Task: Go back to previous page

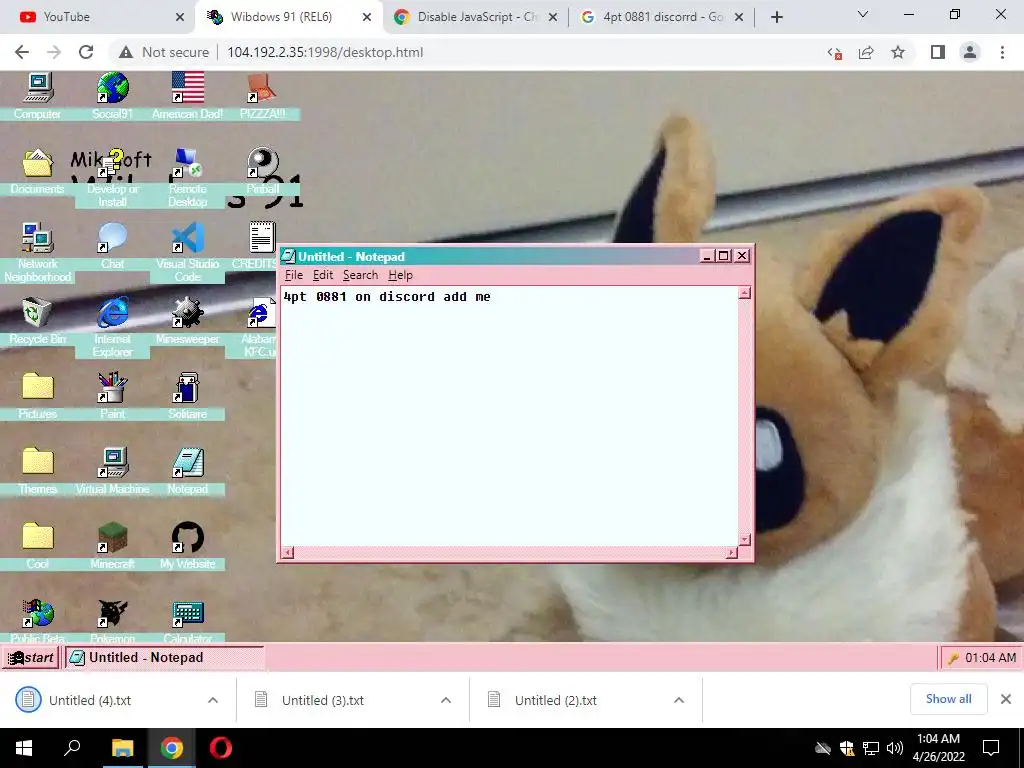Action: (22, 52)
